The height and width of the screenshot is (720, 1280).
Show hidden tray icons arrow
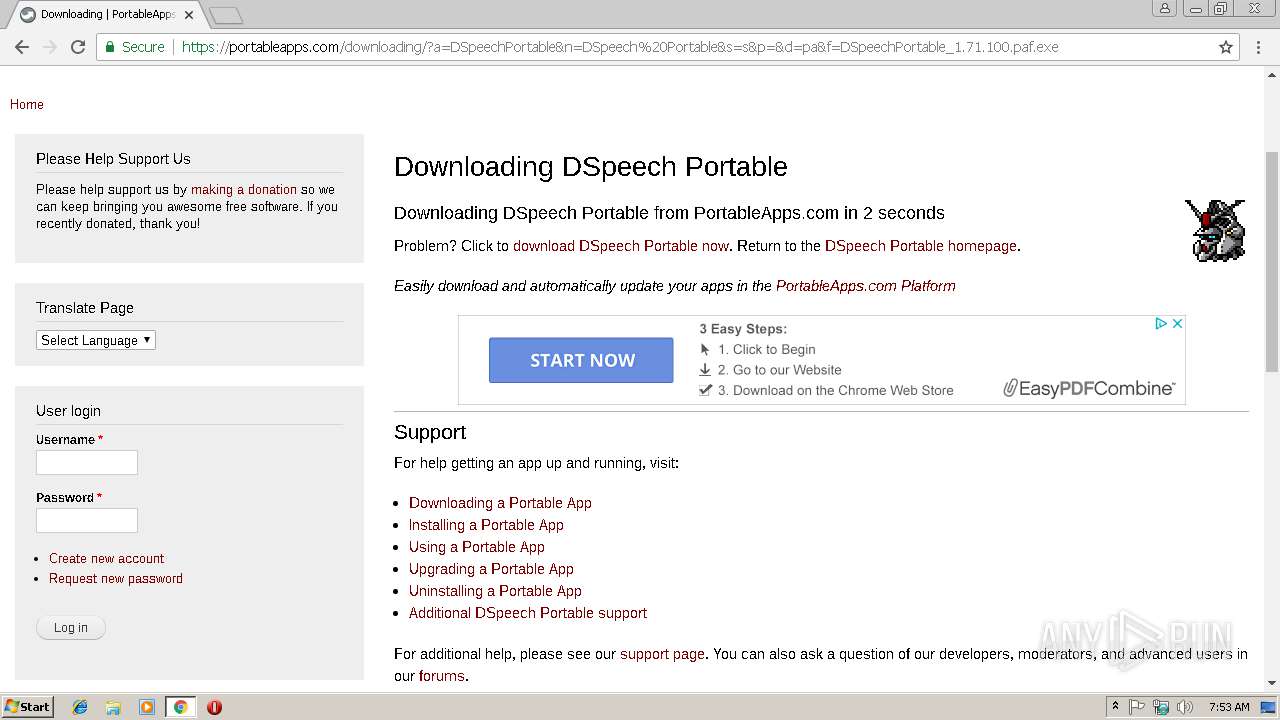click(x=1115, y=707)
